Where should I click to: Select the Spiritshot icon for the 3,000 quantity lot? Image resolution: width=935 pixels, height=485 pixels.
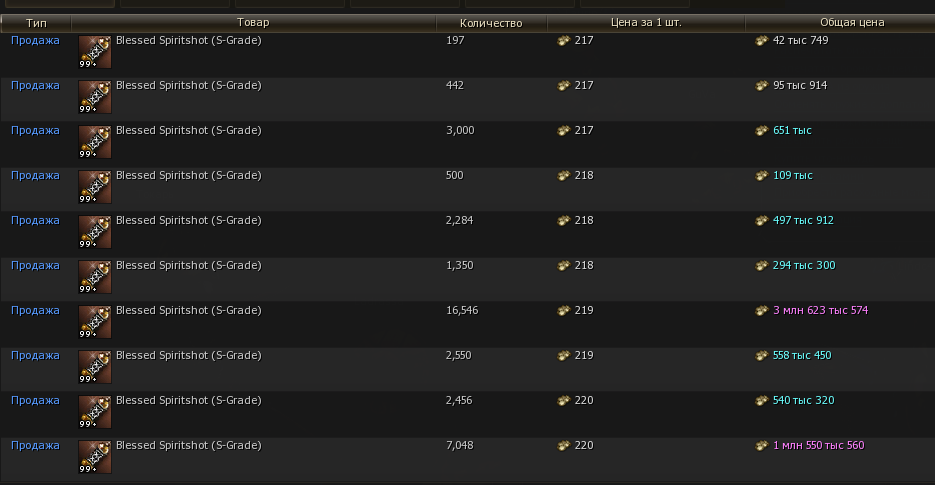point(95,142)
